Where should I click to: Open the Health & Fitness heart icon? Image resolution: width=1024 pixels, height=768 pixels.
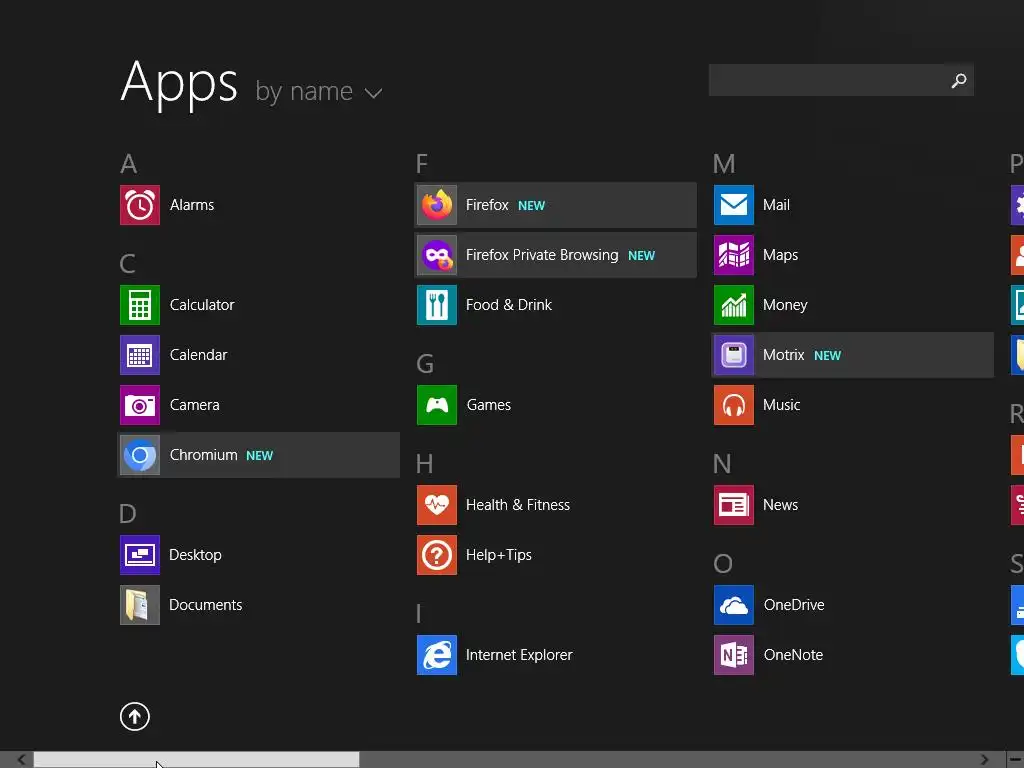coord(437,505)
